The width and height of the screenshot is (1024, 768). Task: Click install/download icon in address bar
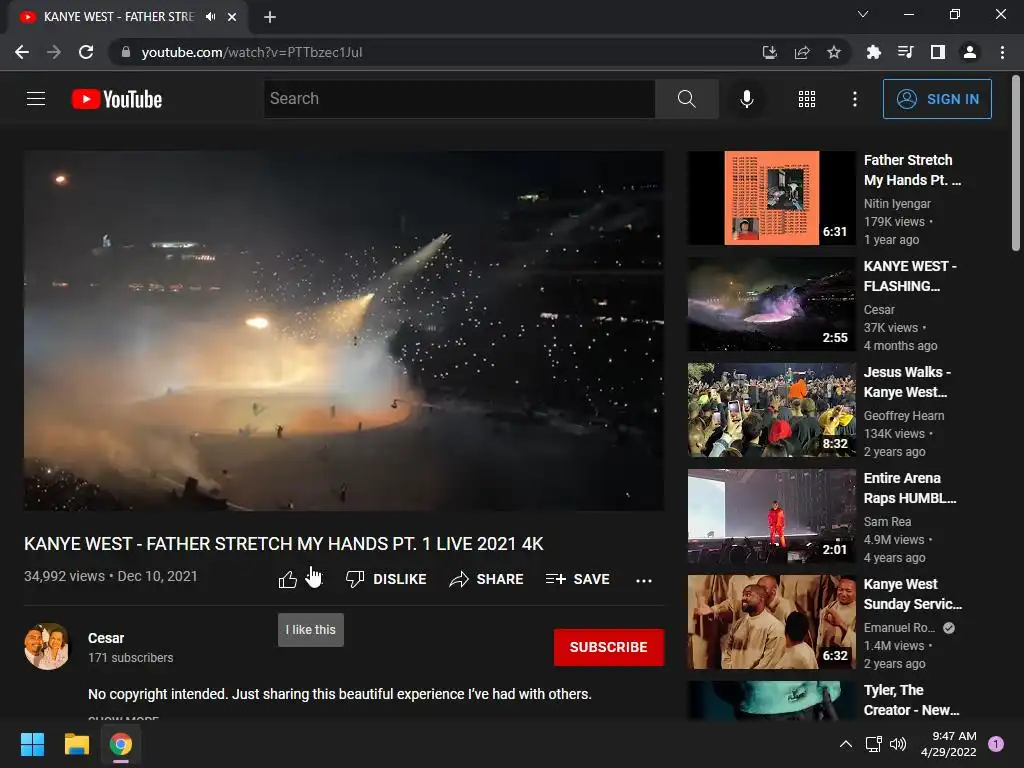tap(770, 52)
